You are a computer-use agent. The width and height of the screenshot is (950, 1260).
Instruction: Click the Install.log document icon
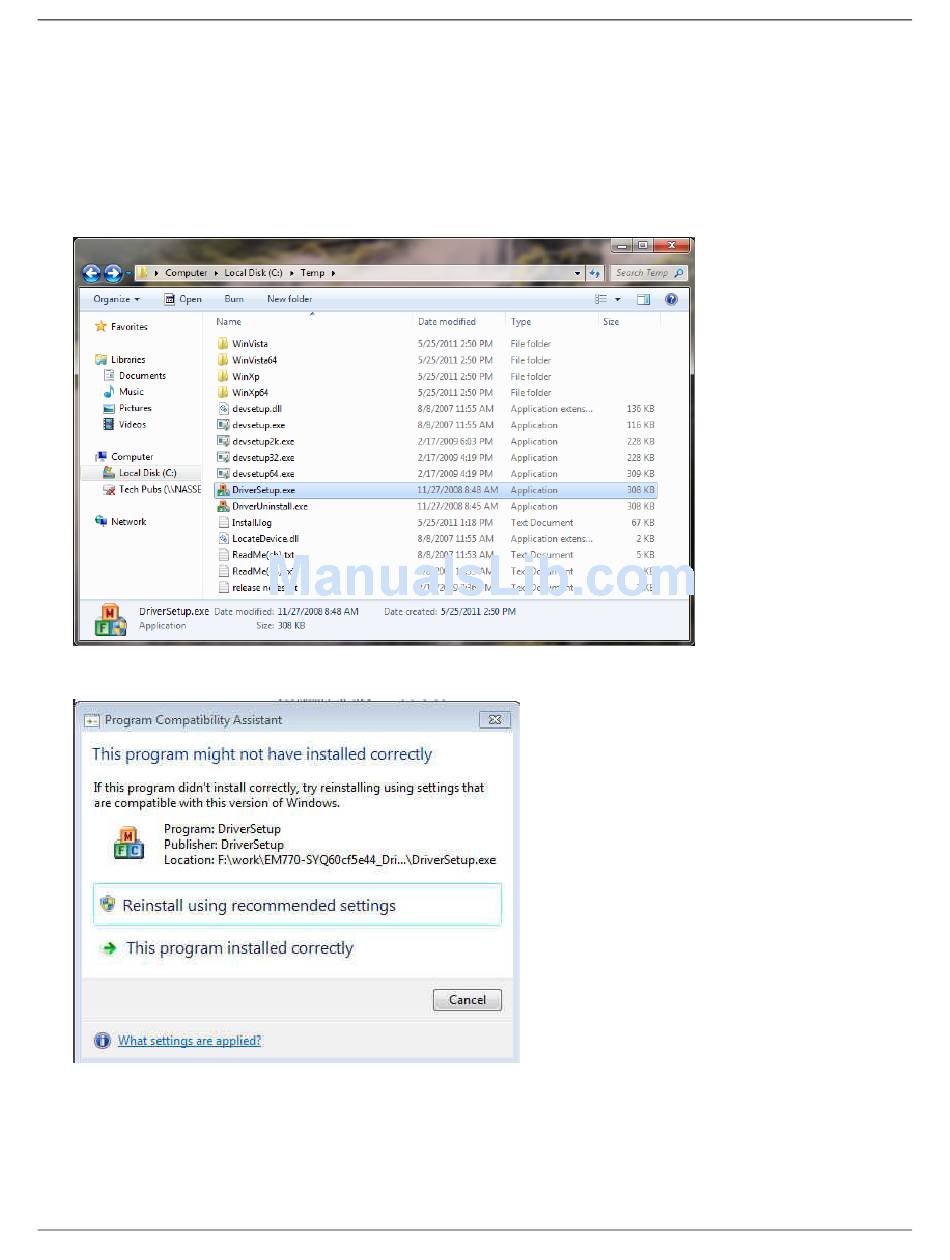(223, 522)
